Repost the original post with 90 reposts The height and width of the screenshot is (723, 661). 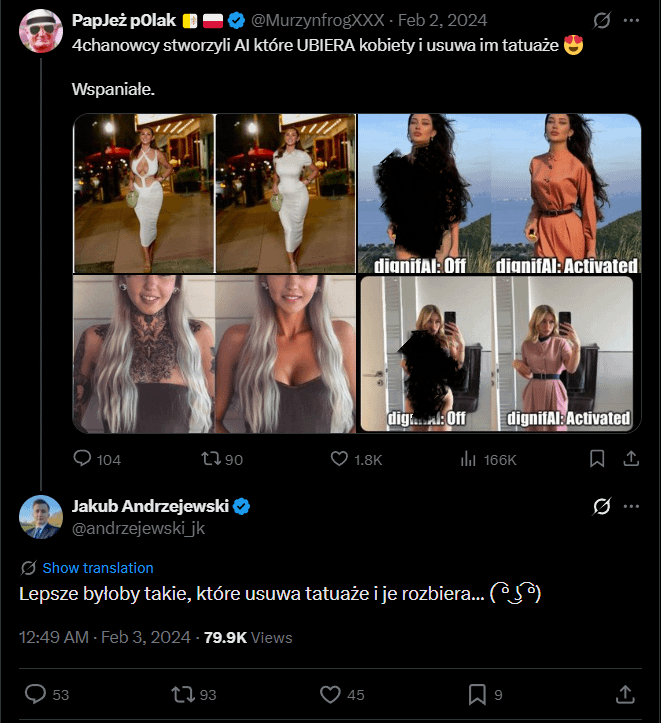point(209,459)
